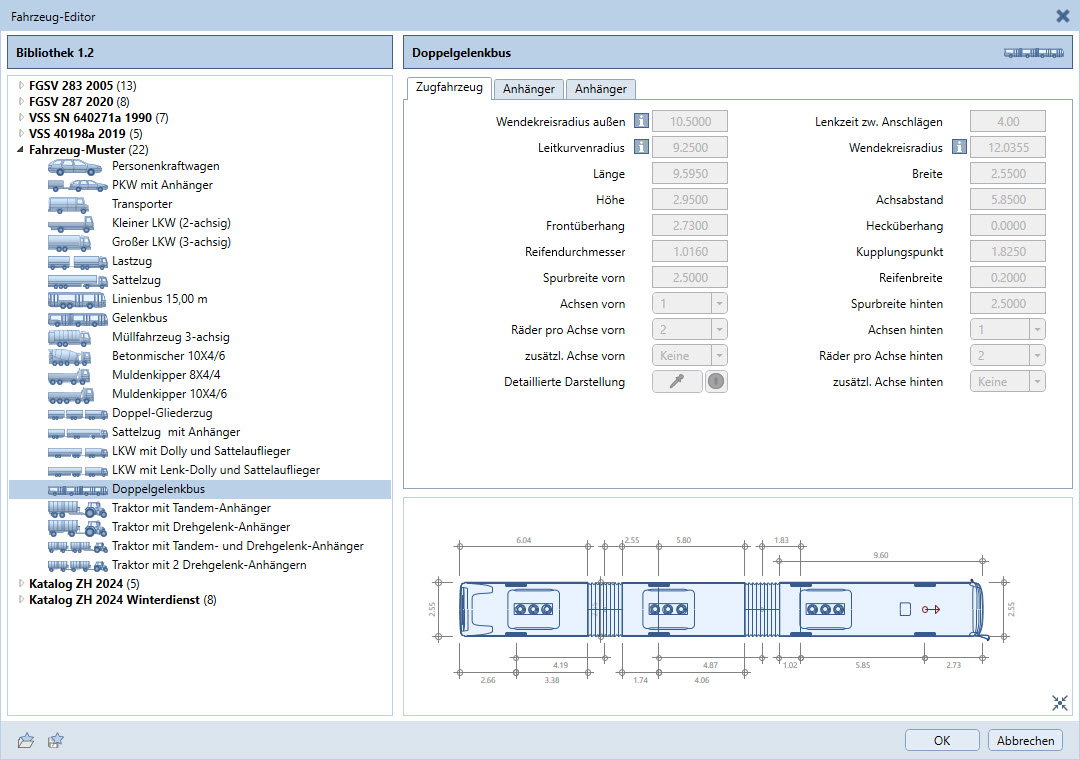Click the Länge input field

(x=689, y=173)
